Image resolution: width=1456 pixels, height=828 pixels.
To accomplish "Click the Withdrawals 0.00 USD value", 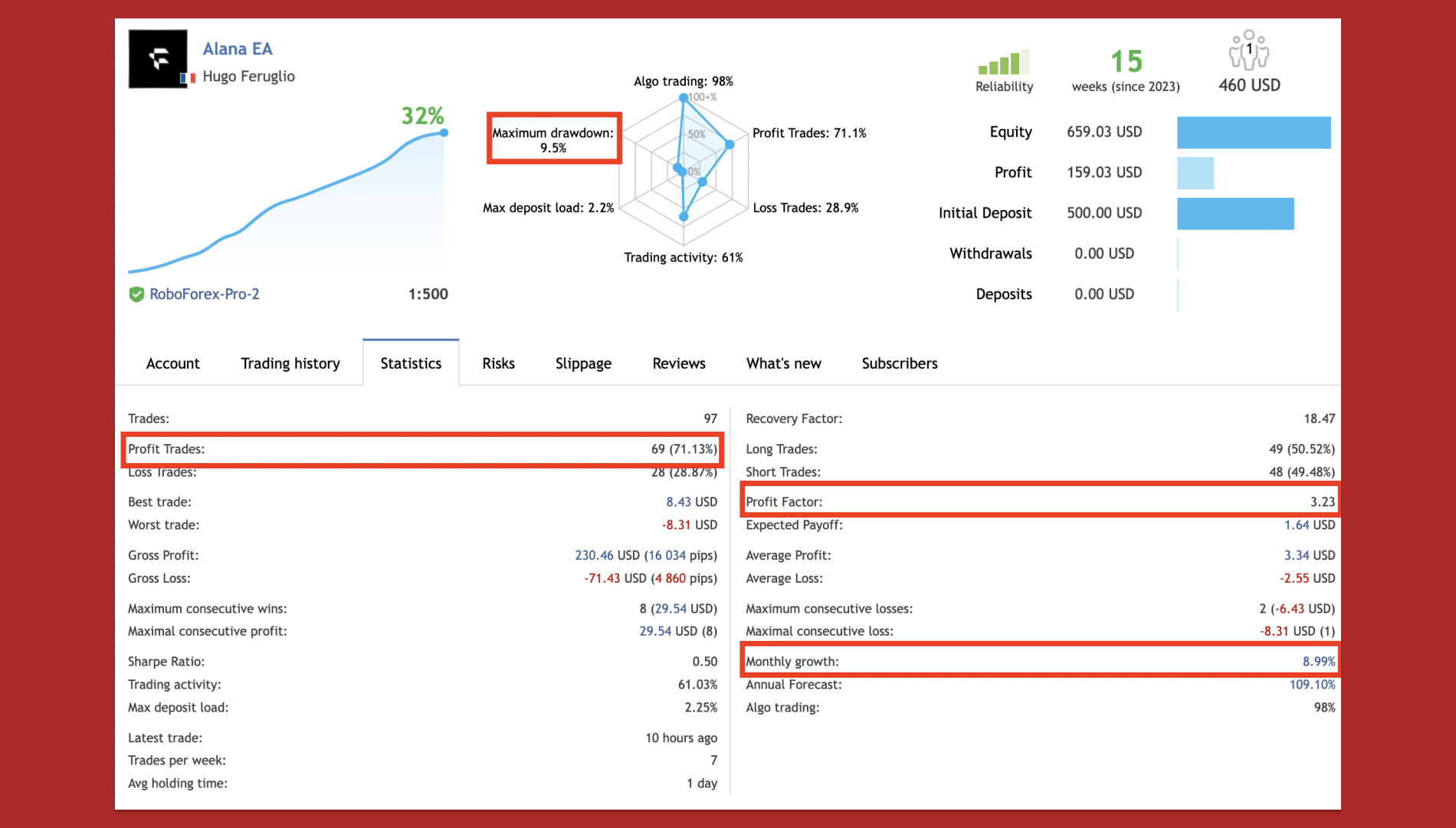I will click(x=1104, y=254).
